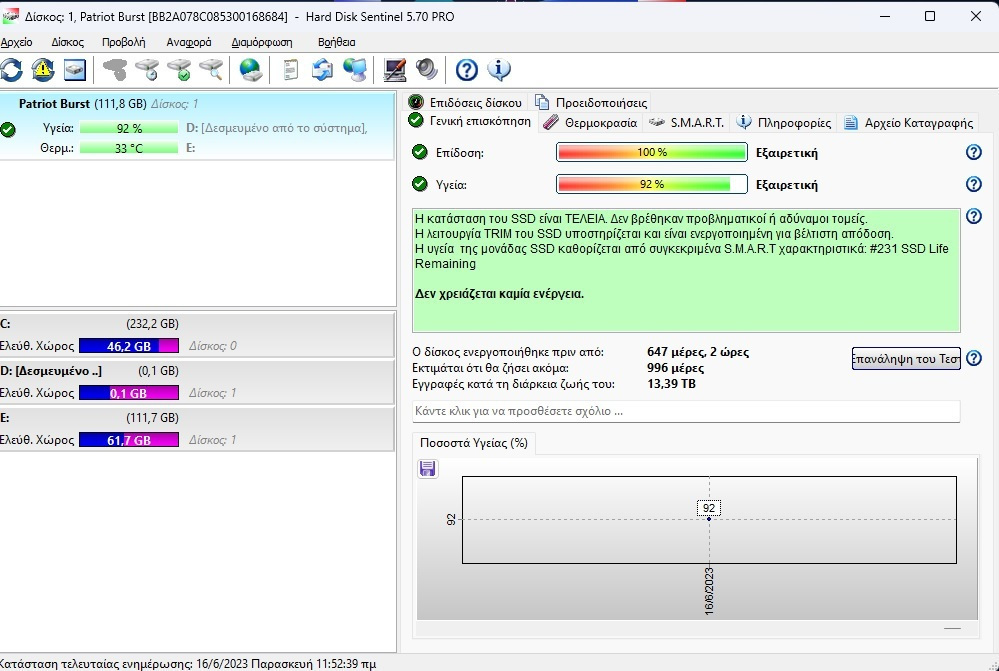Click the Δεν χρειάζεται καμία ενέργεια text
This screenshot has width=999, height=671.
tap(500, 294)
